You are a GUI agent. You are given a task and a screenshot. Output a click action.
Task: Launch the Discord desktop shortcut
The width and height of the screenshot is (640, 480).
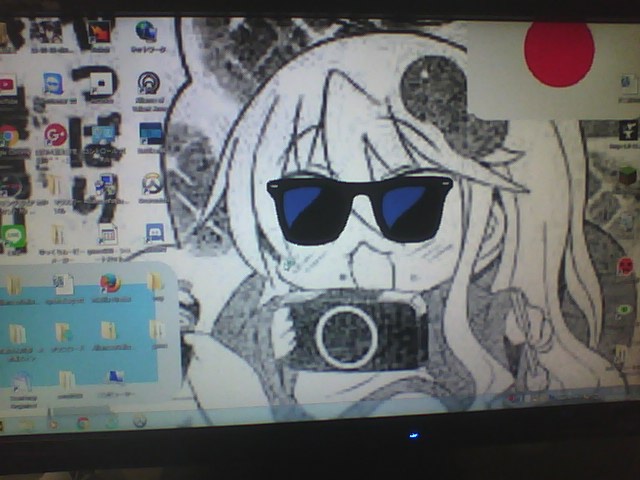pyautogui.click(x=155, y=233)
